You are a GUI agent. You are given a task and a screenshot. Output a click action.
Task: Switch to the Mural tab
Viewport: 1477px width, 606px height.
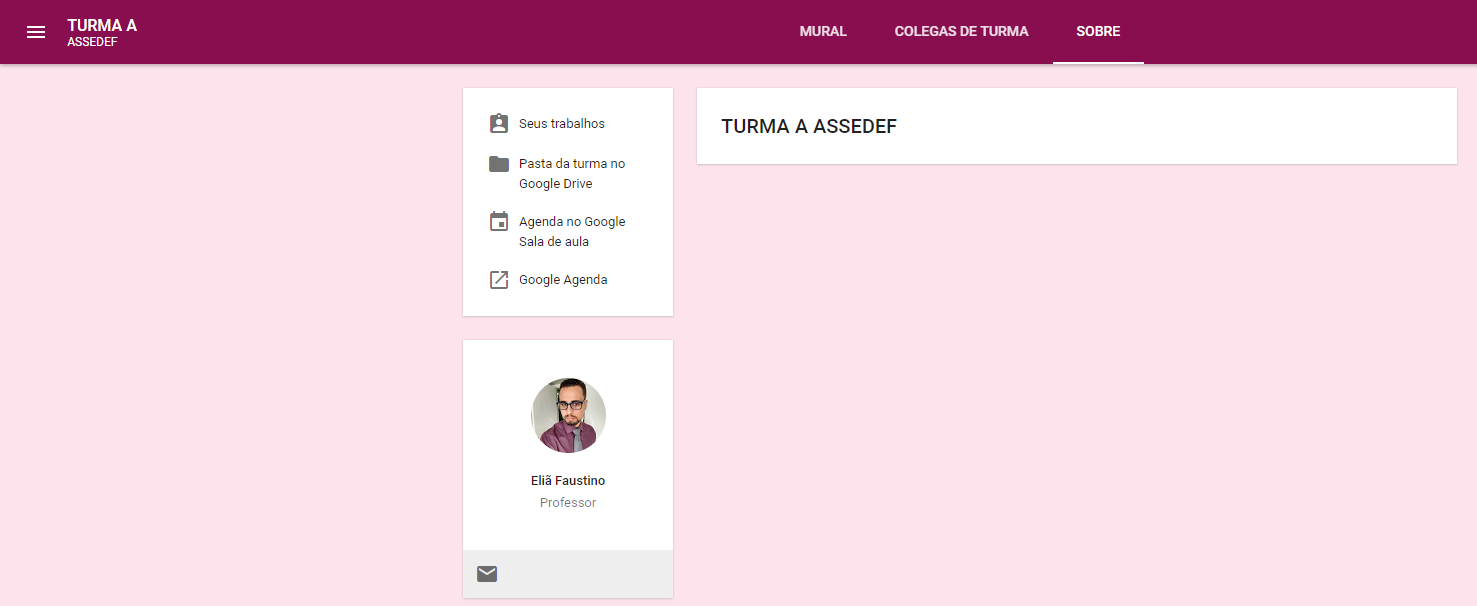[823, 32]
